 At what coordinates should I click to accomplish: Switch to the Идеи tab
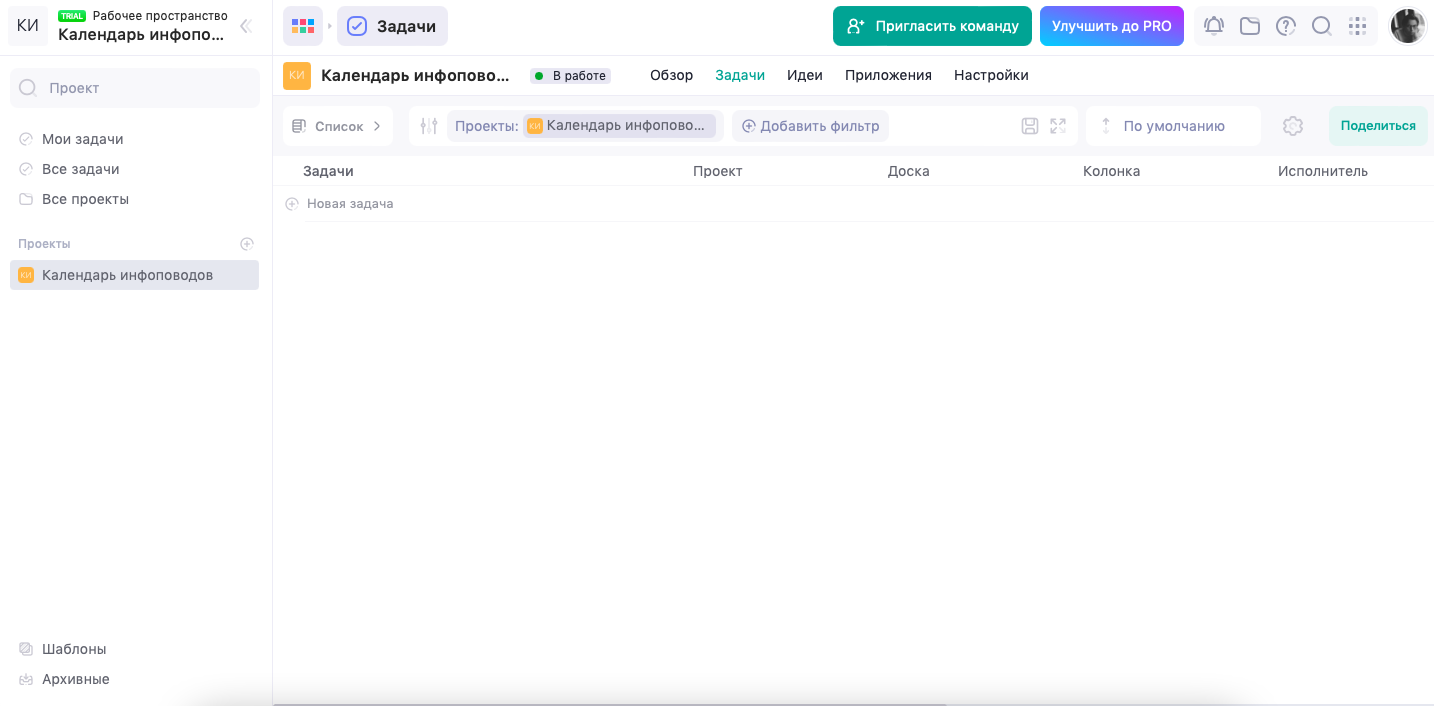point(804,75)
